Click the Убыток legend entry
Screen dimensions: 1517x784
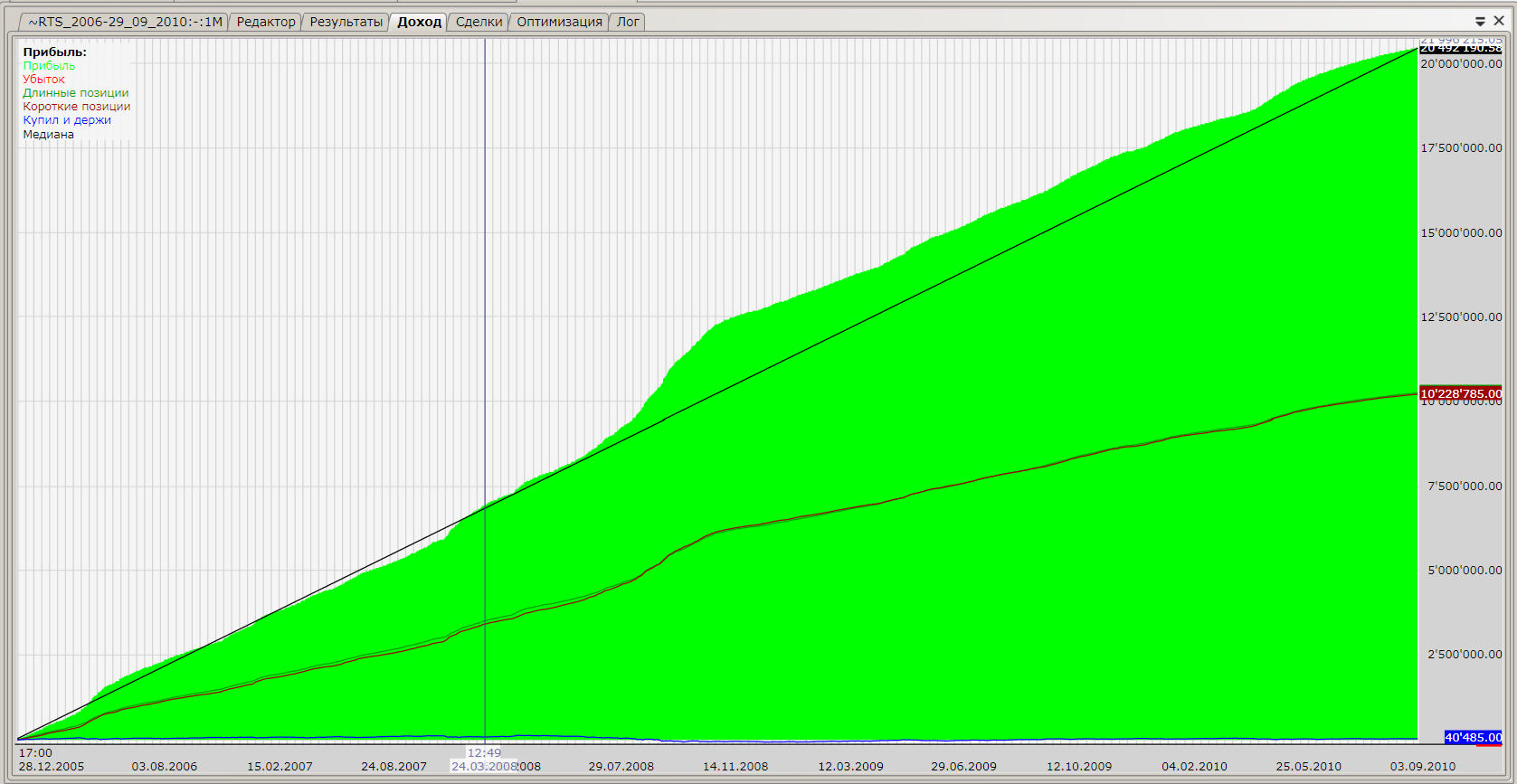tap(43, 80)
